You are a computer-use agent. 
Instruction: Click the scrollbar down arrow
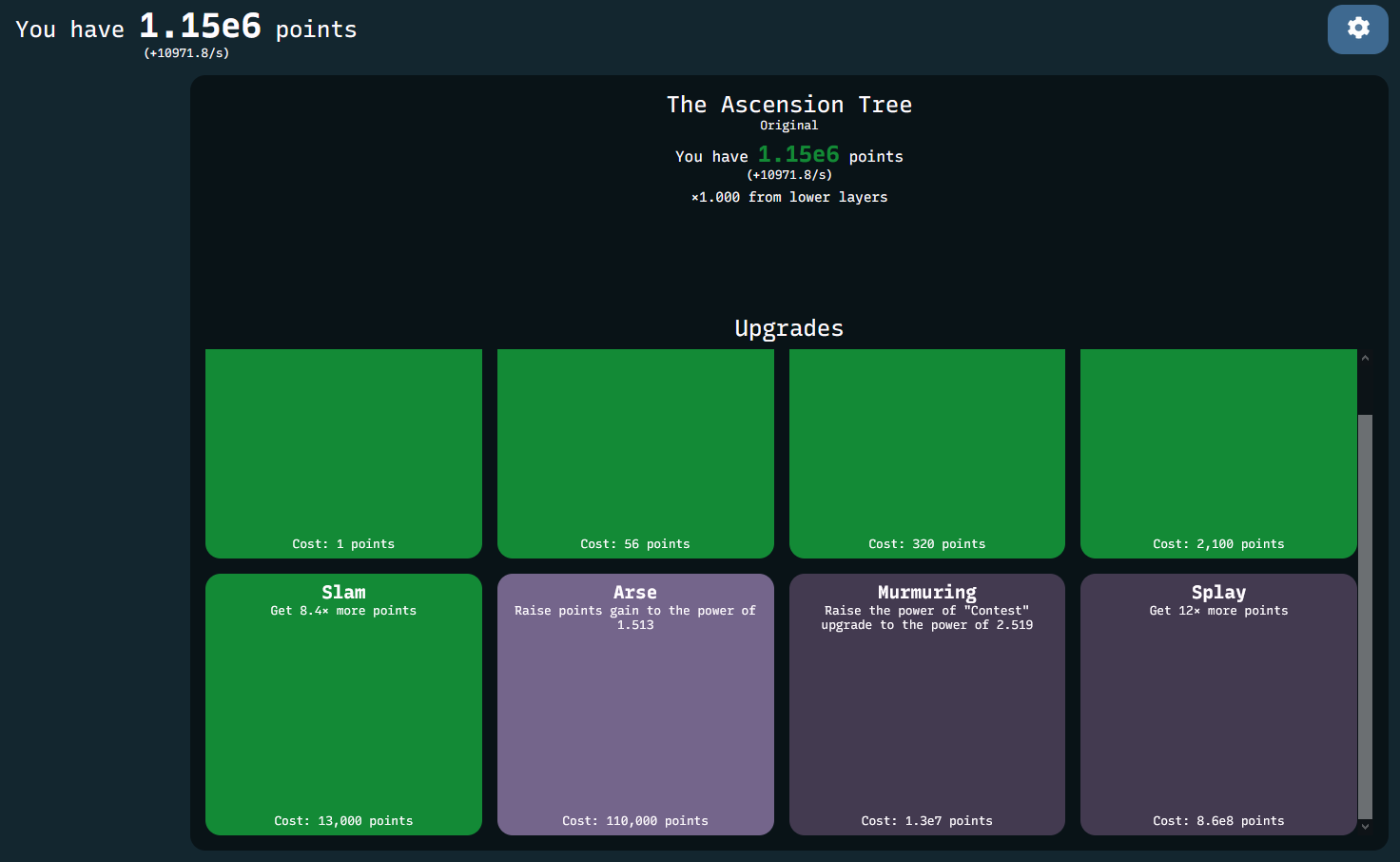click(1366, 827)
